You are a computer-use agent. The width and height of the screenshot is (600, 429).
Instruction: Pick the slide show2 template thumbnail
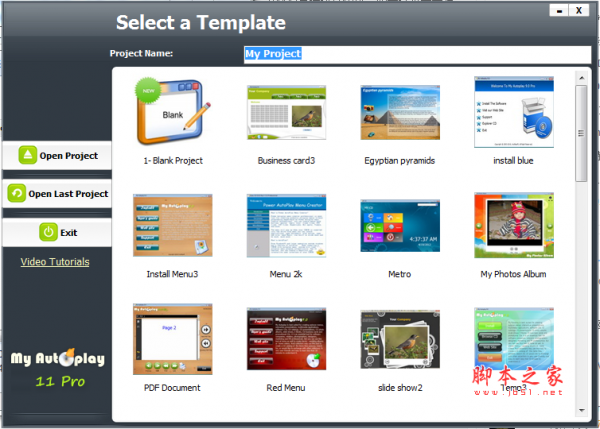(x=400, y=339)
